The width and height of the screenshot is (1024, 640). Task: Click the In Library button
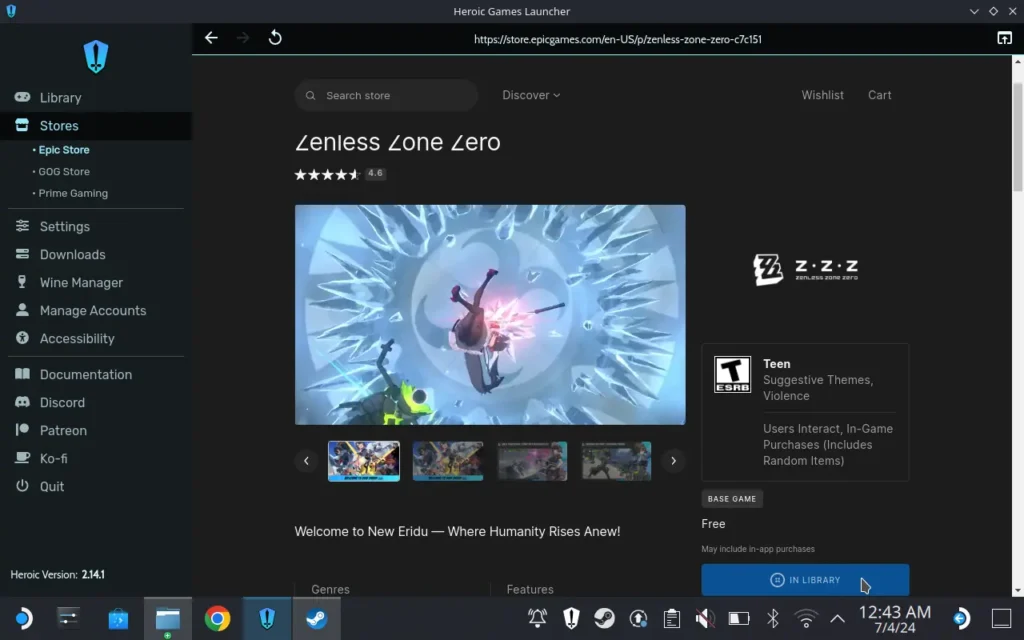pyautogui.click(x=805, y=580)
